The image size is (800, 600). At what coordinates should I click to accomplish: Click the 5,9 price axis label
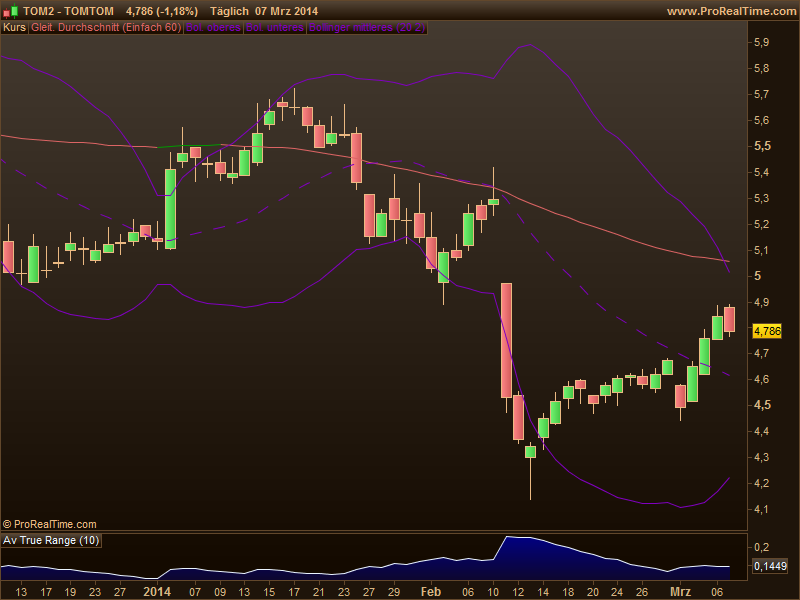pos(762,42)
